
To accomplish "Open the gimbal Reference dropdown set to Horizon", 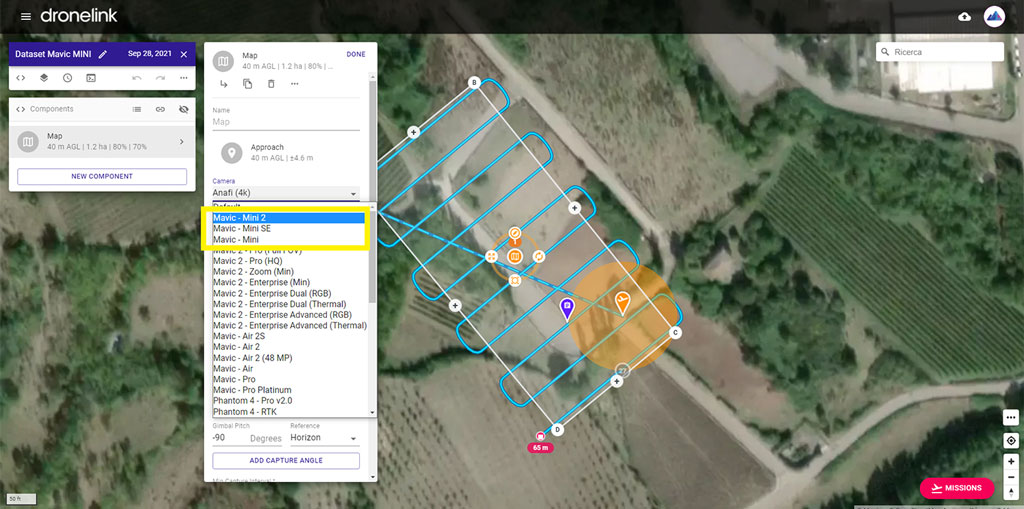I will pos(324,438).
